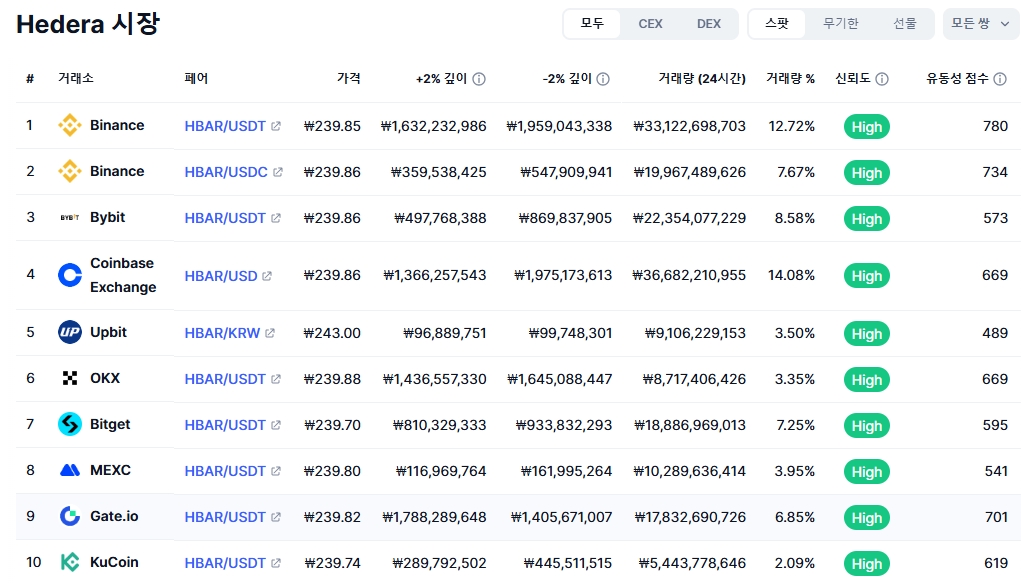Screen dimensions: 1021x583
Task: Click the High badge in the KuCoin row
Action: [867, 564]
